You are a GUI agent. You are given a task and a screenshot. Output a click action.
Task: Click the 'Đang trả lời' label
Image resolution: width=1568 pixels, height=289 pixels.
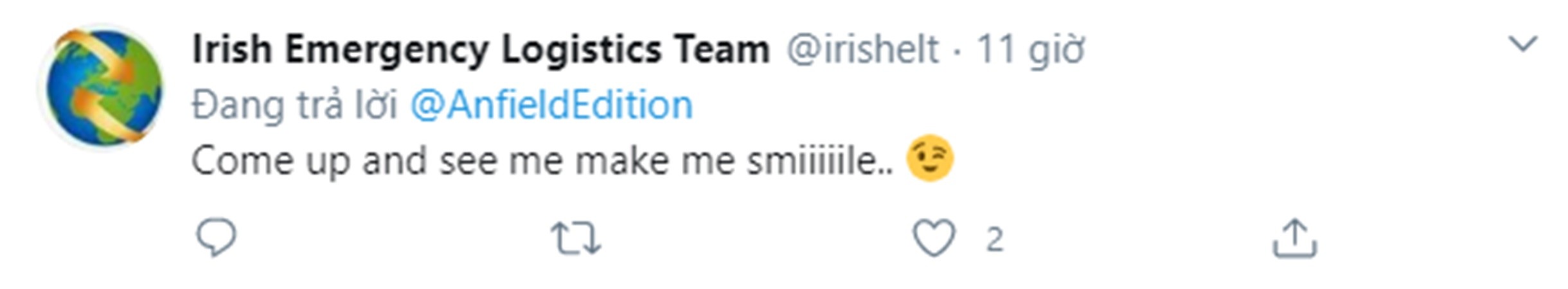(x=294, y=105)
